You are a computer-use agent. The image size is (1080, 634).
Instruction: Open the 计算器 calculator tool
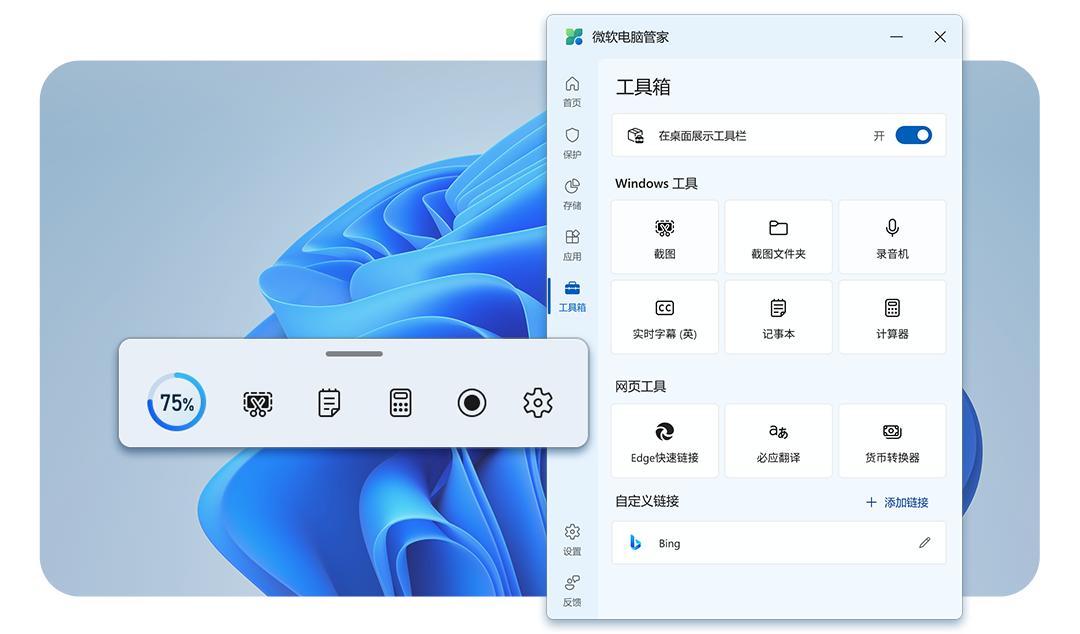point(892,317)
